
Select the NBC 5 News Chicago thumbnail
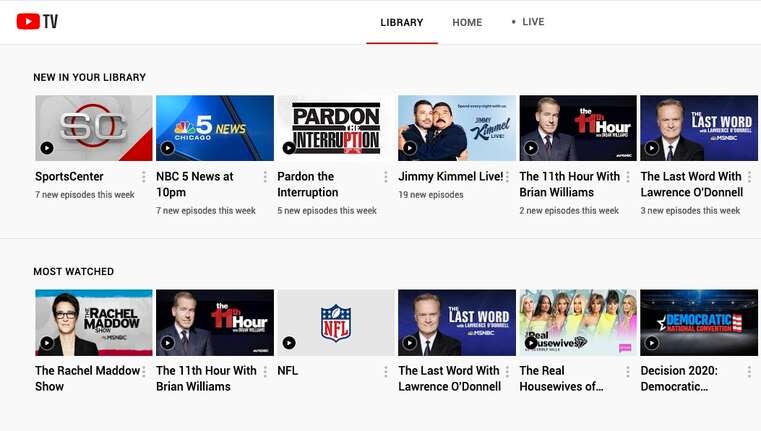(215, 128)
